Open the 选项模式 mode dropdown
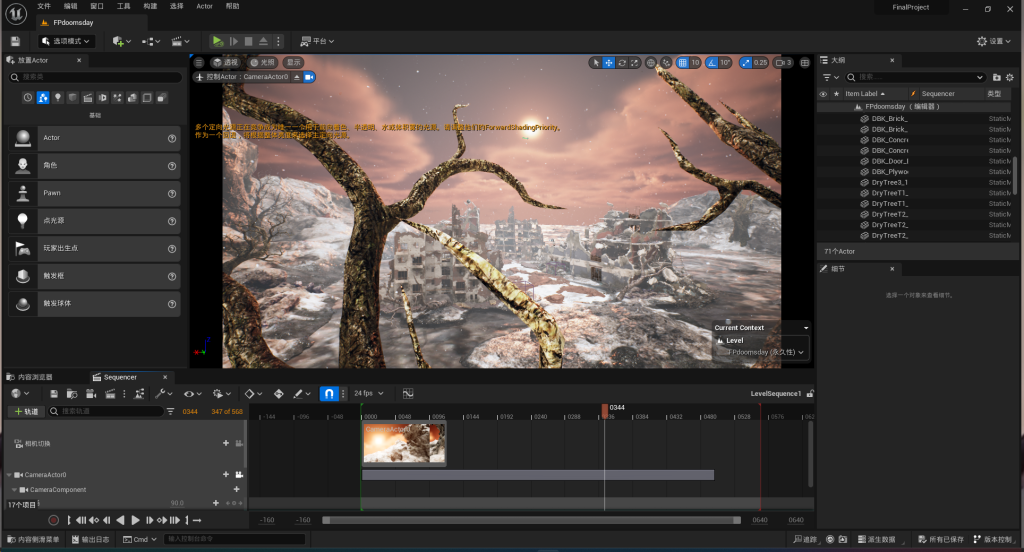Viewport: 1024px width, 552px height. tap(67, 41)
